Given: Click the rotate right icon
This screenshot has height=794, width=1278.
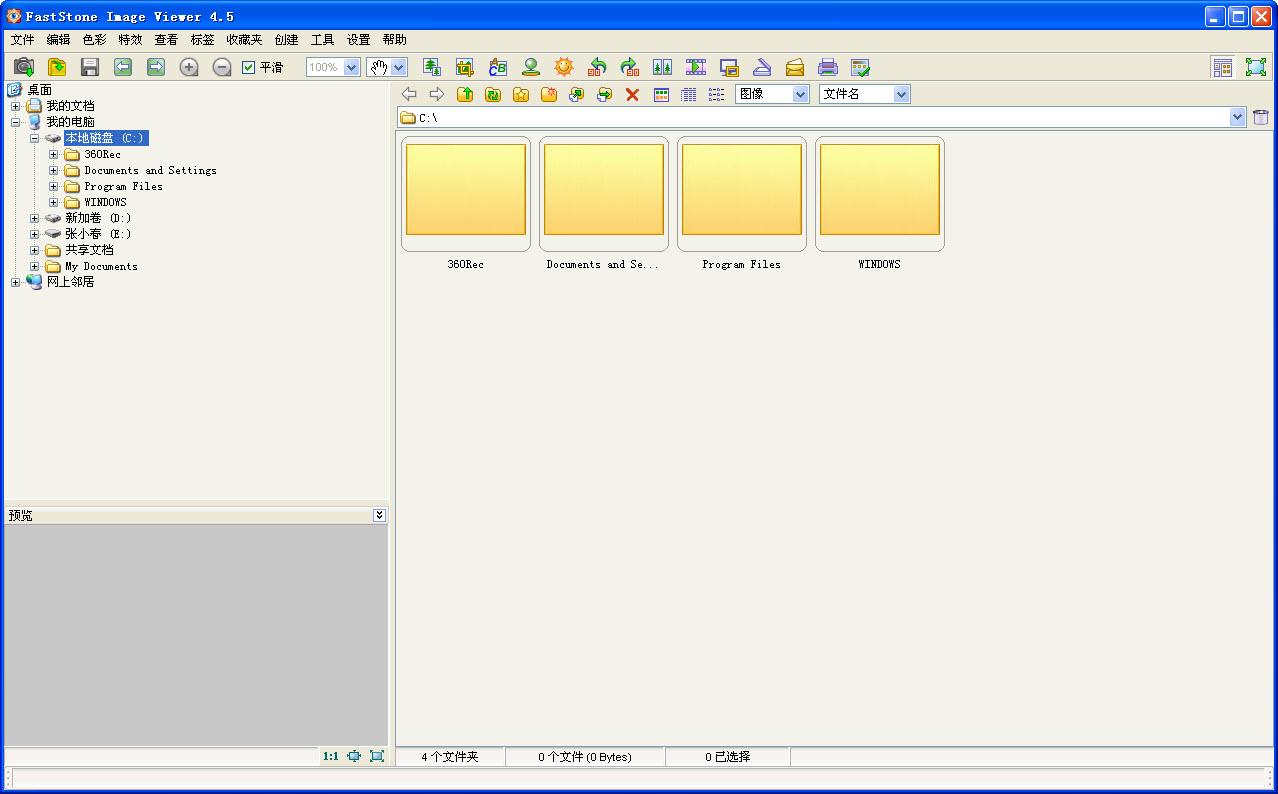Looking at the screenshot, I should pyautogui.click(x=628, y=67).
